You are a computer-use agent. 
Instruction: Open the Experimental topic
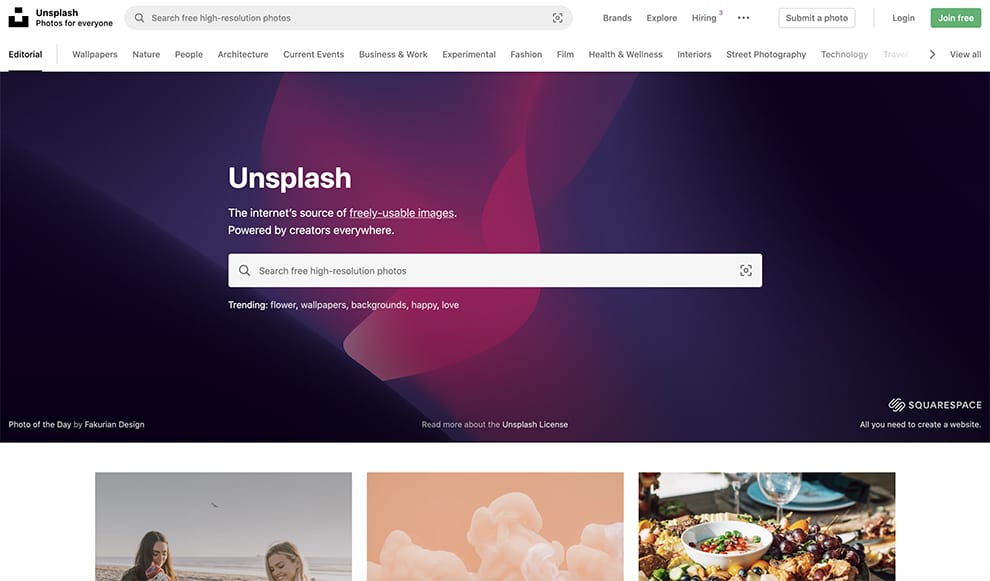tap(469, 54)
